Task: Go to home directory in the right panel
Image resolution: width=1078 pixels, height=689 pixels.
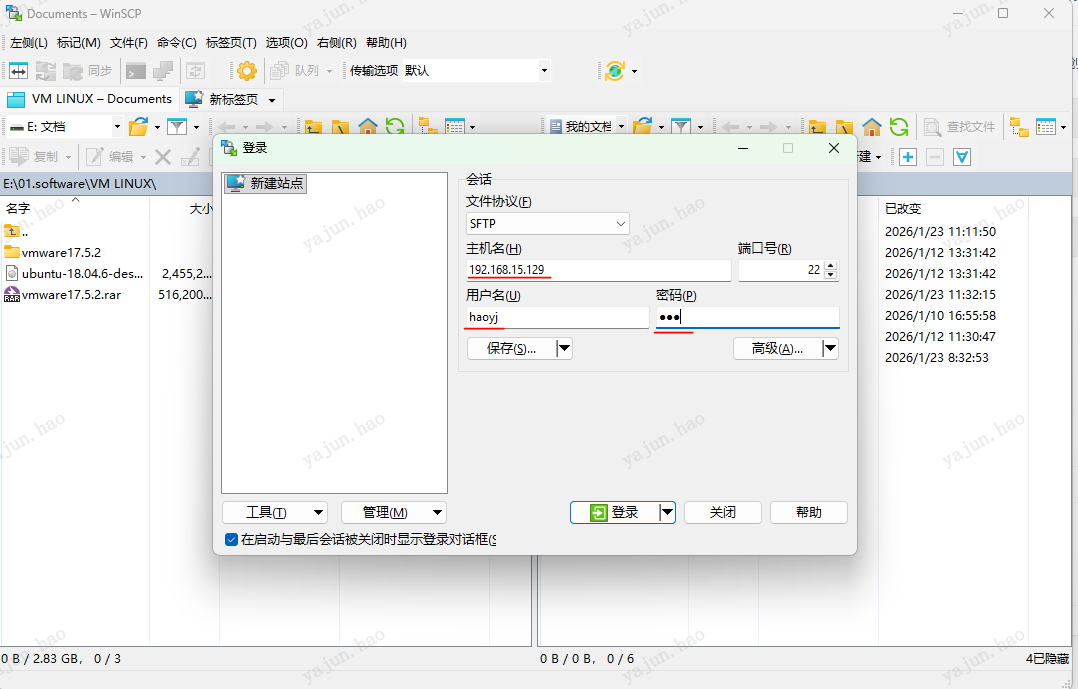Action: [872, 127]
